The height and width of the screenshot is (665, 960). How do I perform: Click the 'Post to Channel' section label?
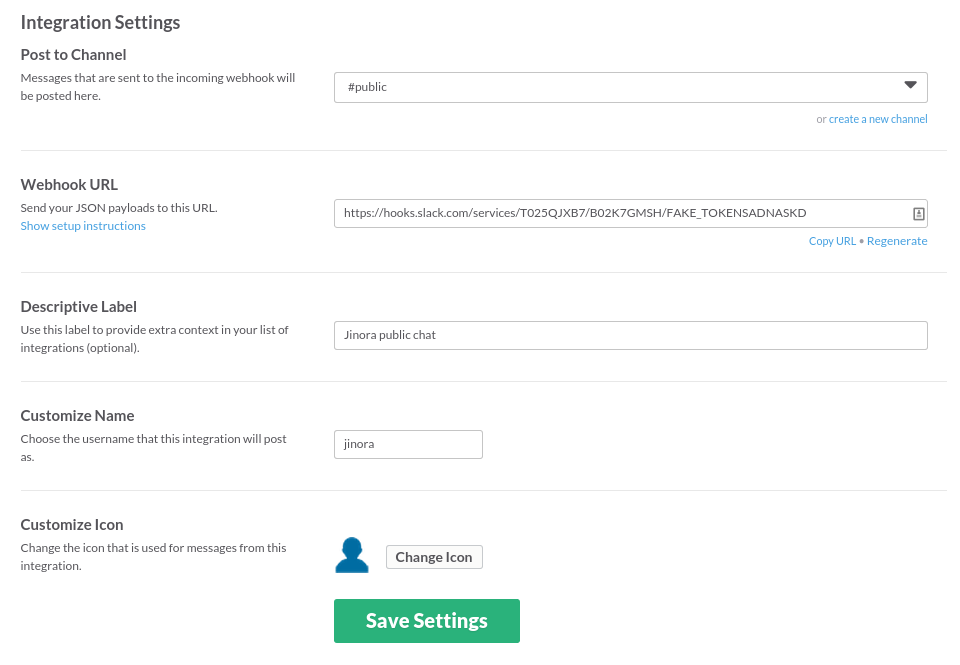(x=73, y=54)
